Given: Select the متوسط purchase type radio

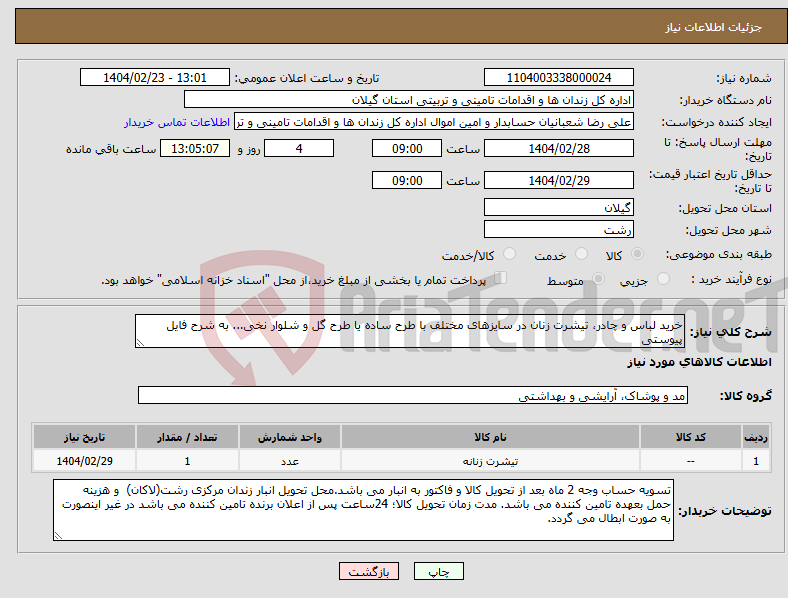Looking at the screenshot, I should (x=599, y=278).
